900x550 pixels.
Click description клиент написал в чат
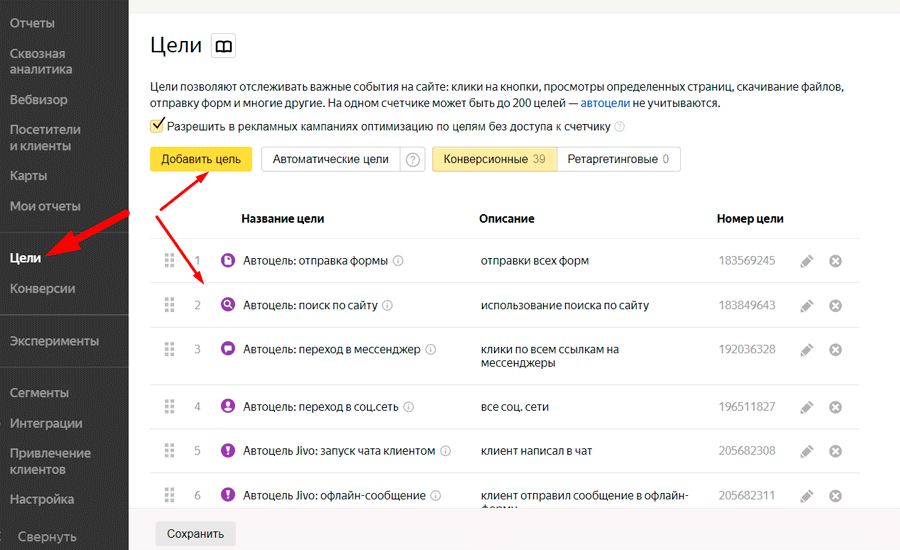pos(536,451)
